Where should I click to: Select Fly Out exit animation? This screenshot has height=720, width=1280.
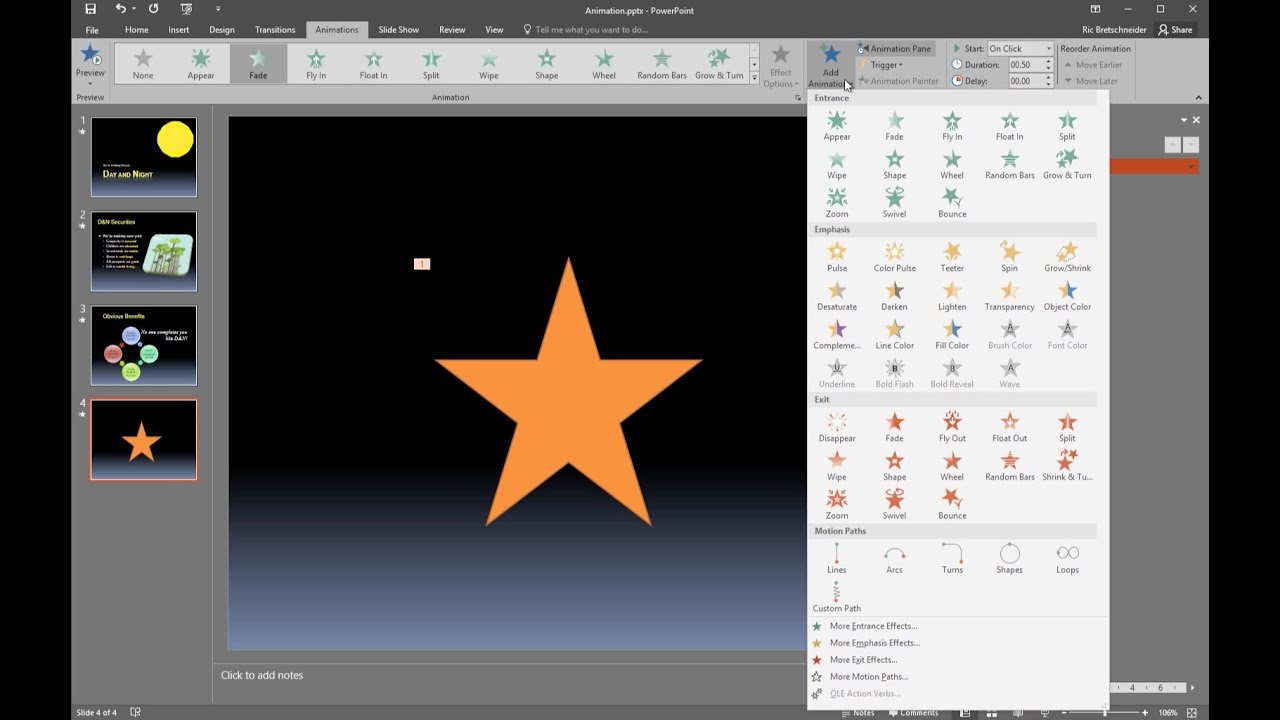[952, 427]
